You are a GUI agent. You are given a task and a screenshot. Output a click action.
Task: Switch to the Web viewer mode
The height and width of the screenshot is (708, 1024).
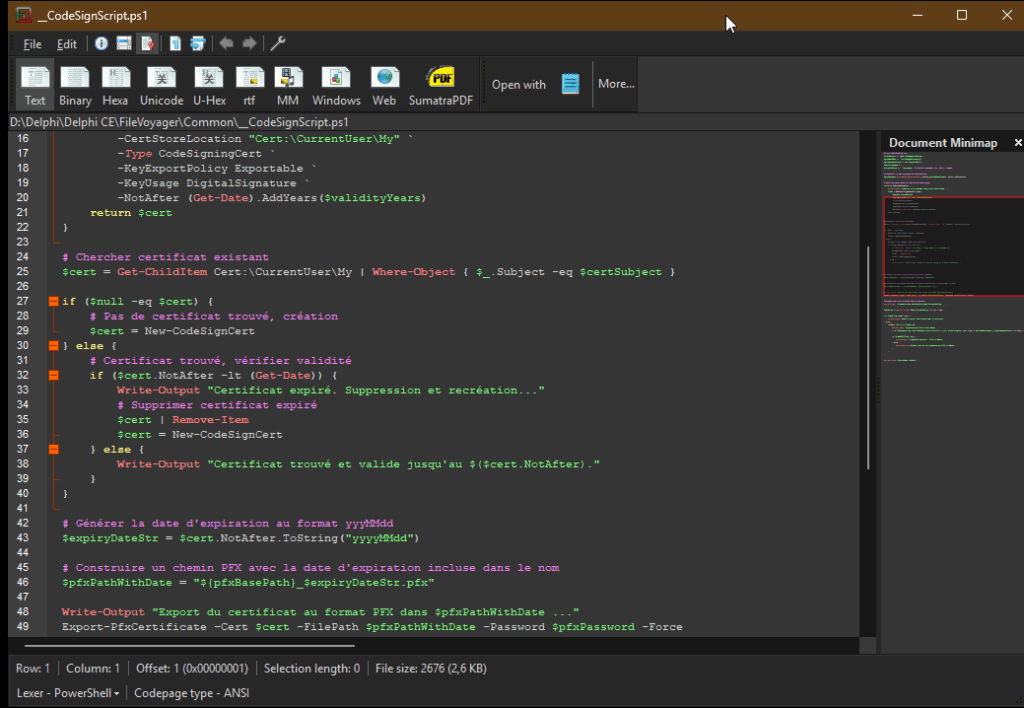pyautogui.click(x=384, y=85)
